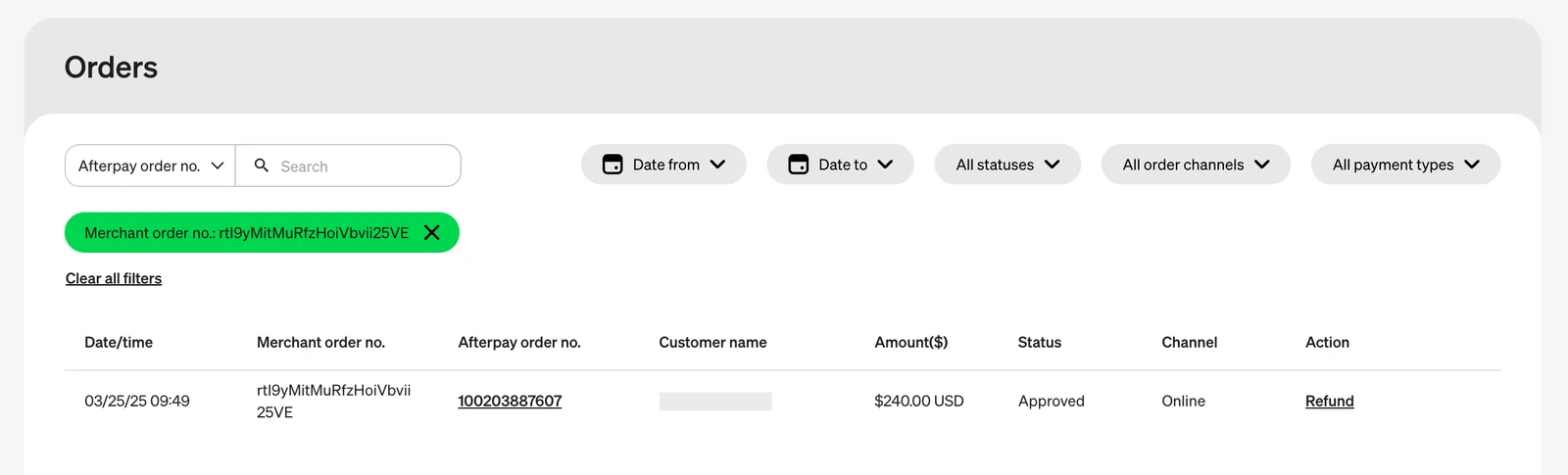Select the Approved status cell
Image resolution: width=1568 pixels, height=475 pixels.
pyautogui.click(x=1051, y=401)
